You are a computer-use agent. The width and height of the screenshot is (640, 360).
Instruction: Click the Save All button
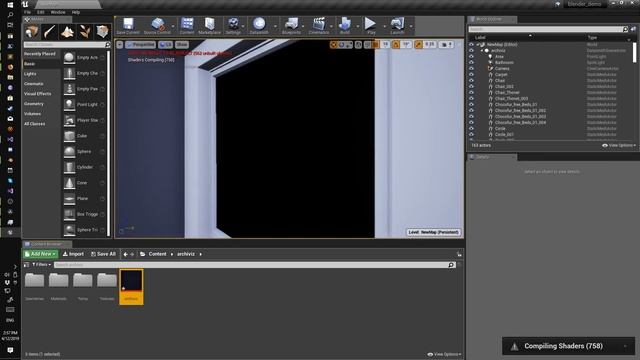[103, 254]
